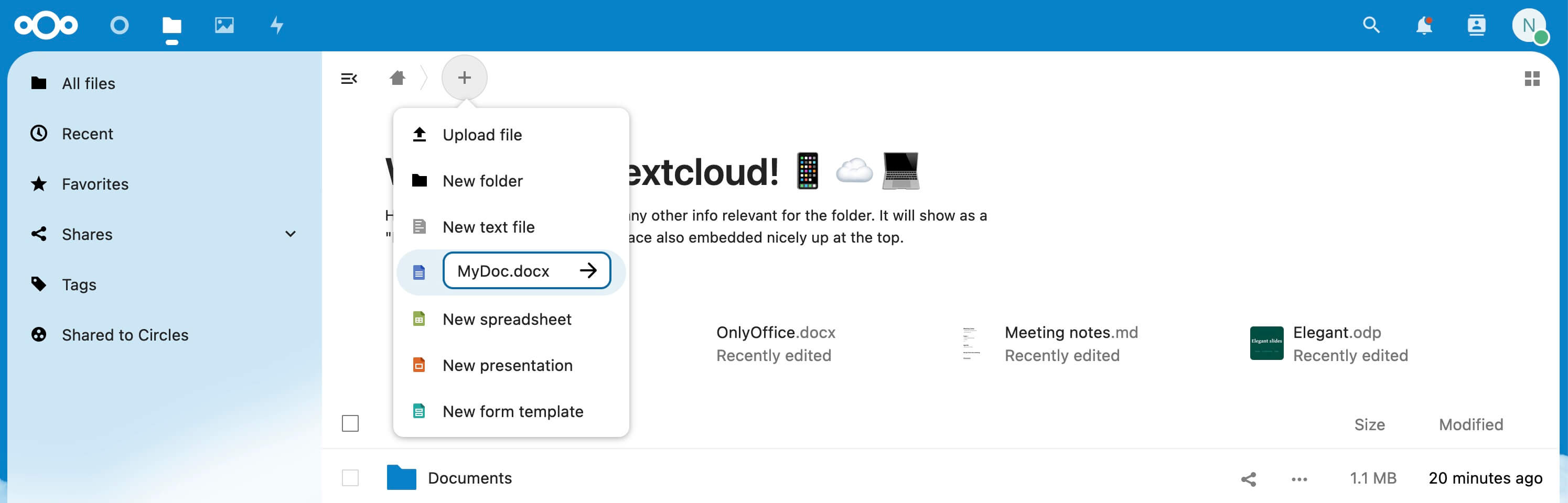
Task: Open recent file OnlyOffice.docx
Action: 776,333
